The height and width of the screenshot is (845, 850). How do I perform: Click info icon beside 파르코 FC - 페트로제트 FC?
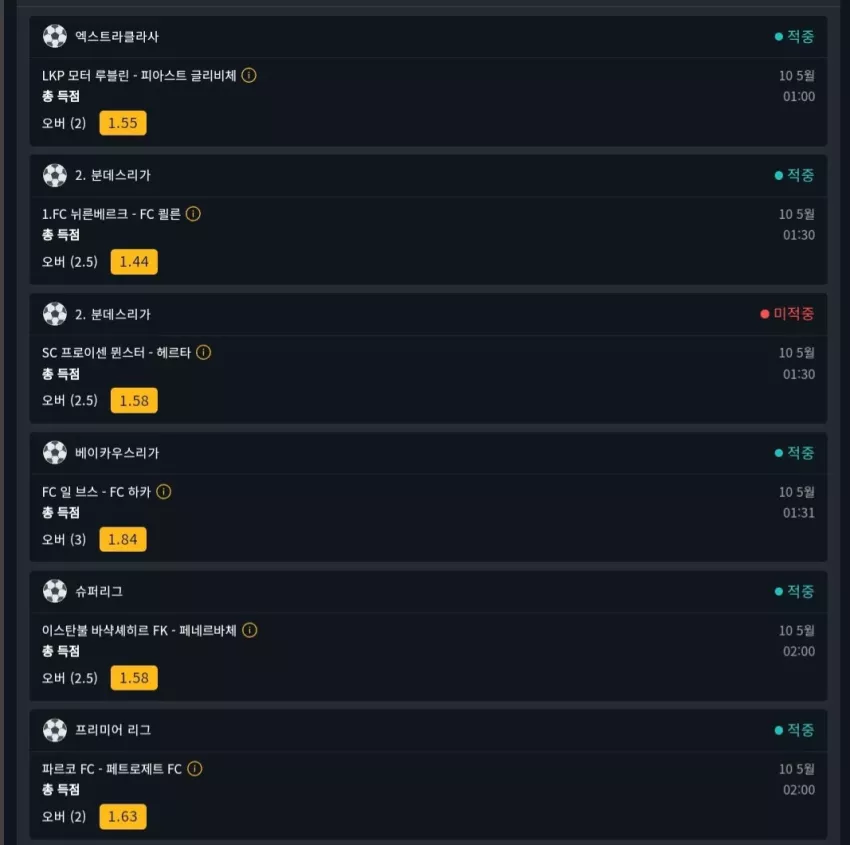(195, 769)
